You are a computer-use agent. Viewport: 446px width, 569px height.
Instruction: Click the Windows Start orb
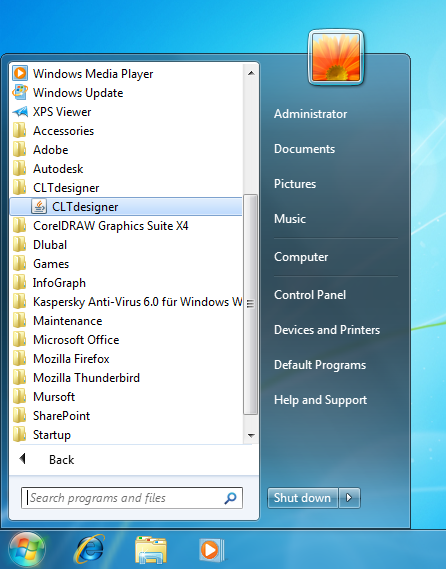point(26,550)
